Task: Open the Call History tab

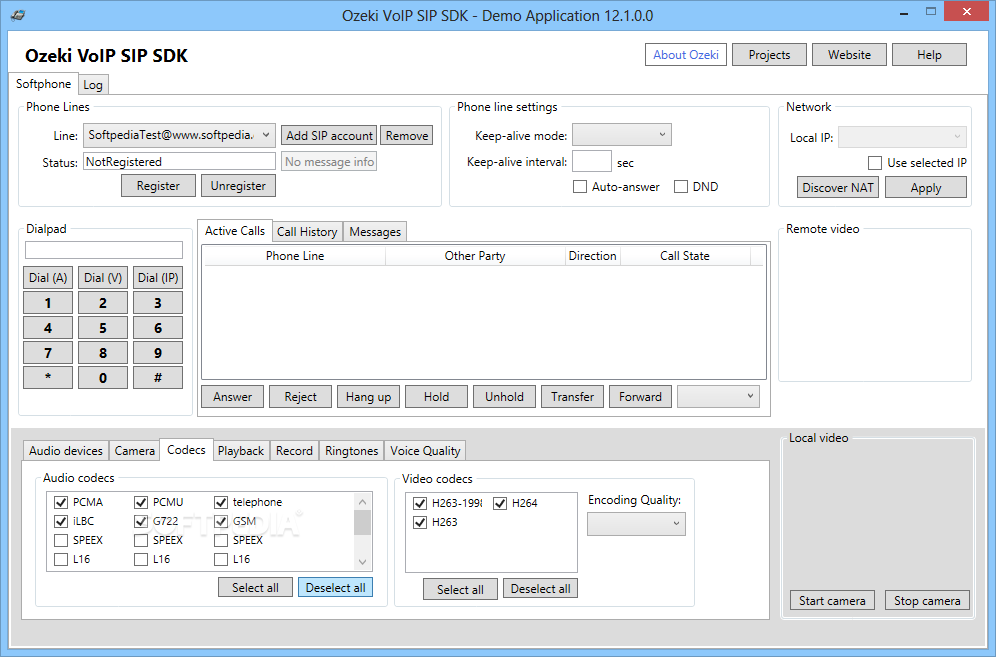Action: (307, 232)
